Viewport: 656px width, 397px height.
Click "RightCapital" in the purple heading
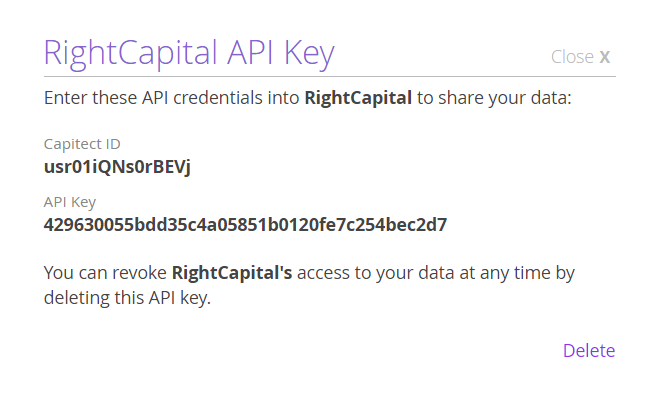pos(130,54)
